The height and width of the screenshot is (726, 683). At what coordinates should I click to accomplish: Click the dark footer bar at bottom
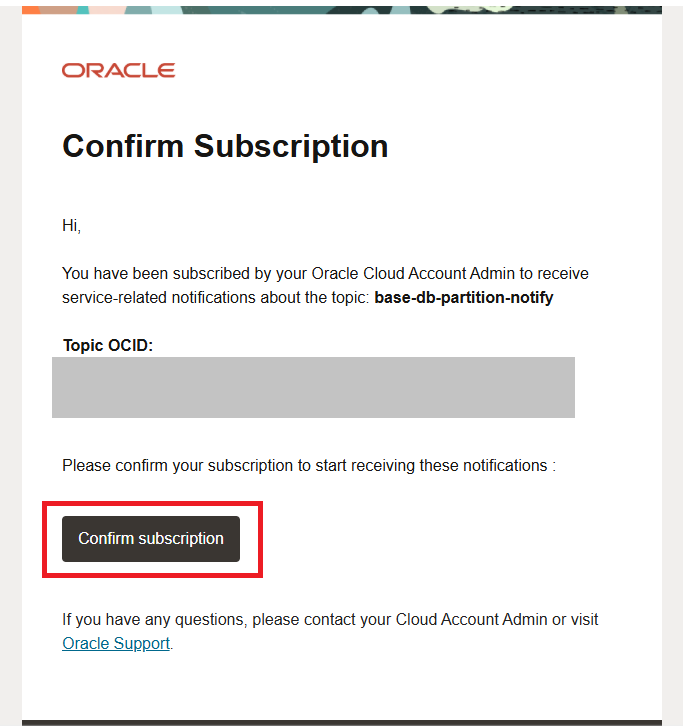coord(340,722)
